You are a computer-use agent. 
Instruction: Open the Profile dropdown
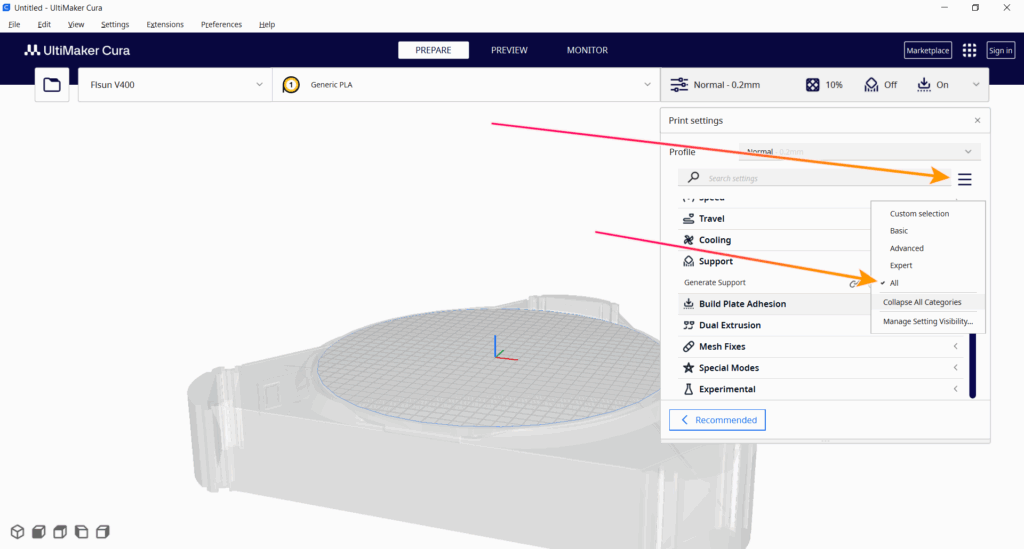[x=859, y=151]
